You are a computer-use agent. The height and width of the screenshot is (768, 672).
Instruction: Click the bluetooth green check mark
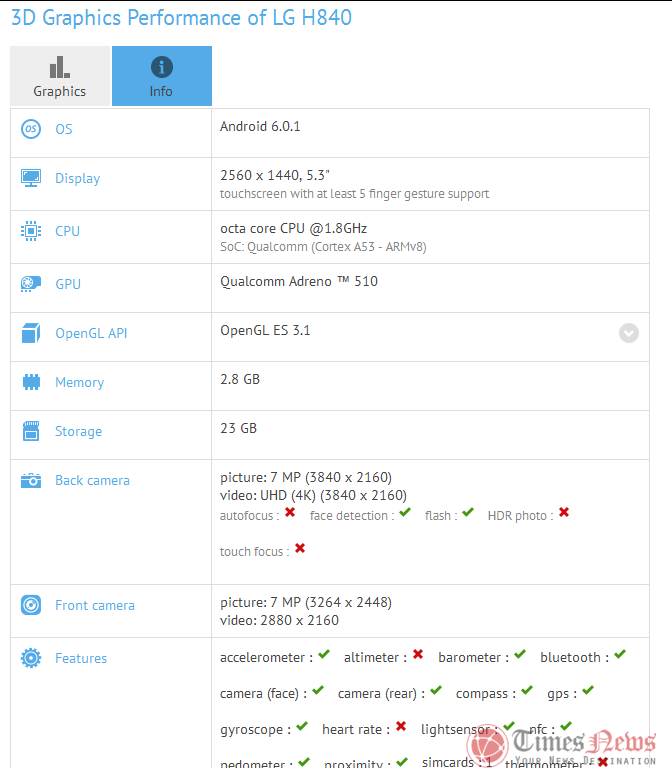[620, 655]
